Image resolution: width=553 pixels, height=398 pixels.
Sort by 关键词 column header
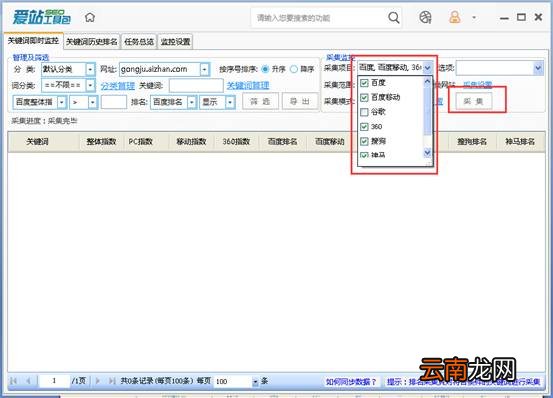coord(38,142)
